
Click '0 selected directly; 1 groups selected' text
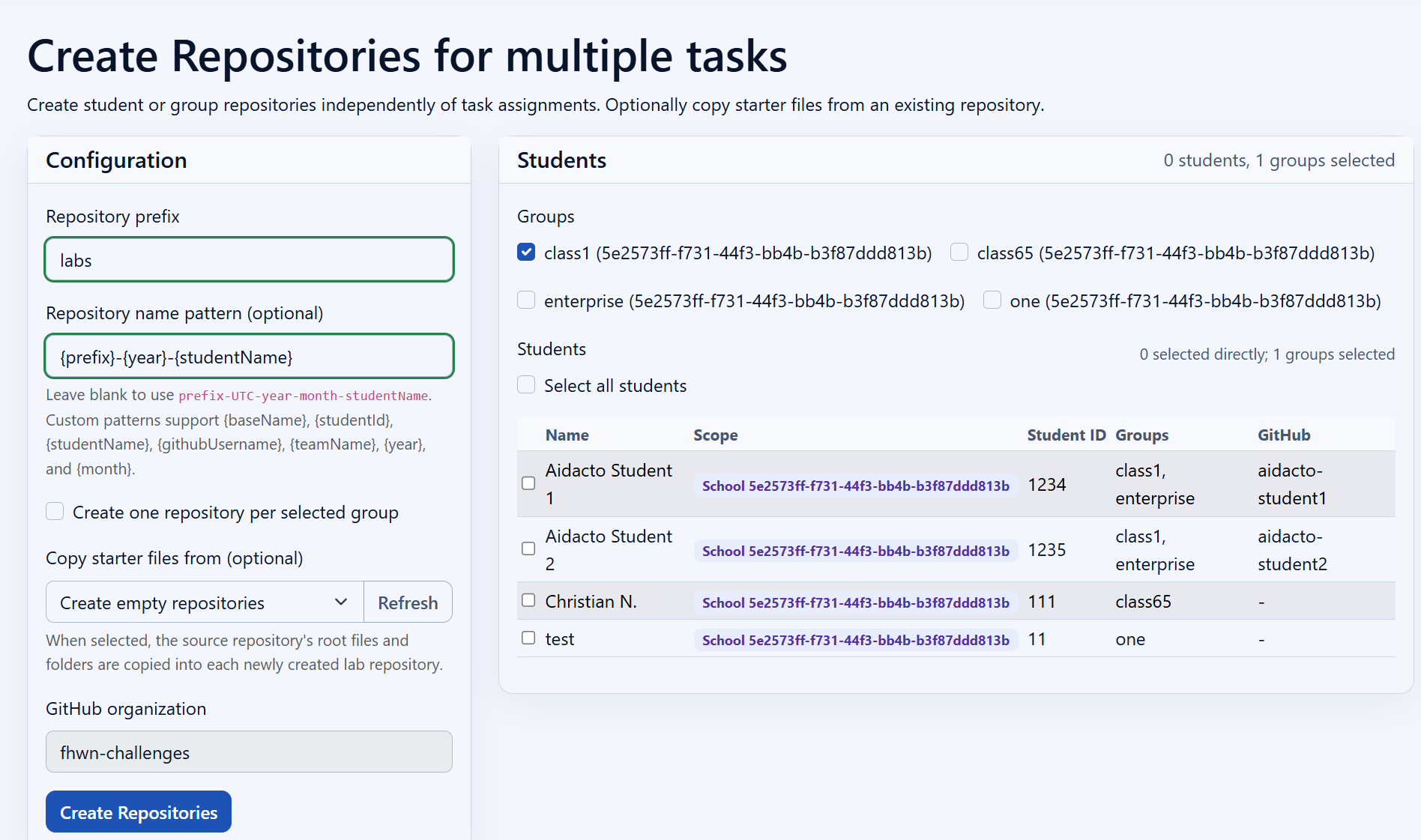tap(1267, 354)
